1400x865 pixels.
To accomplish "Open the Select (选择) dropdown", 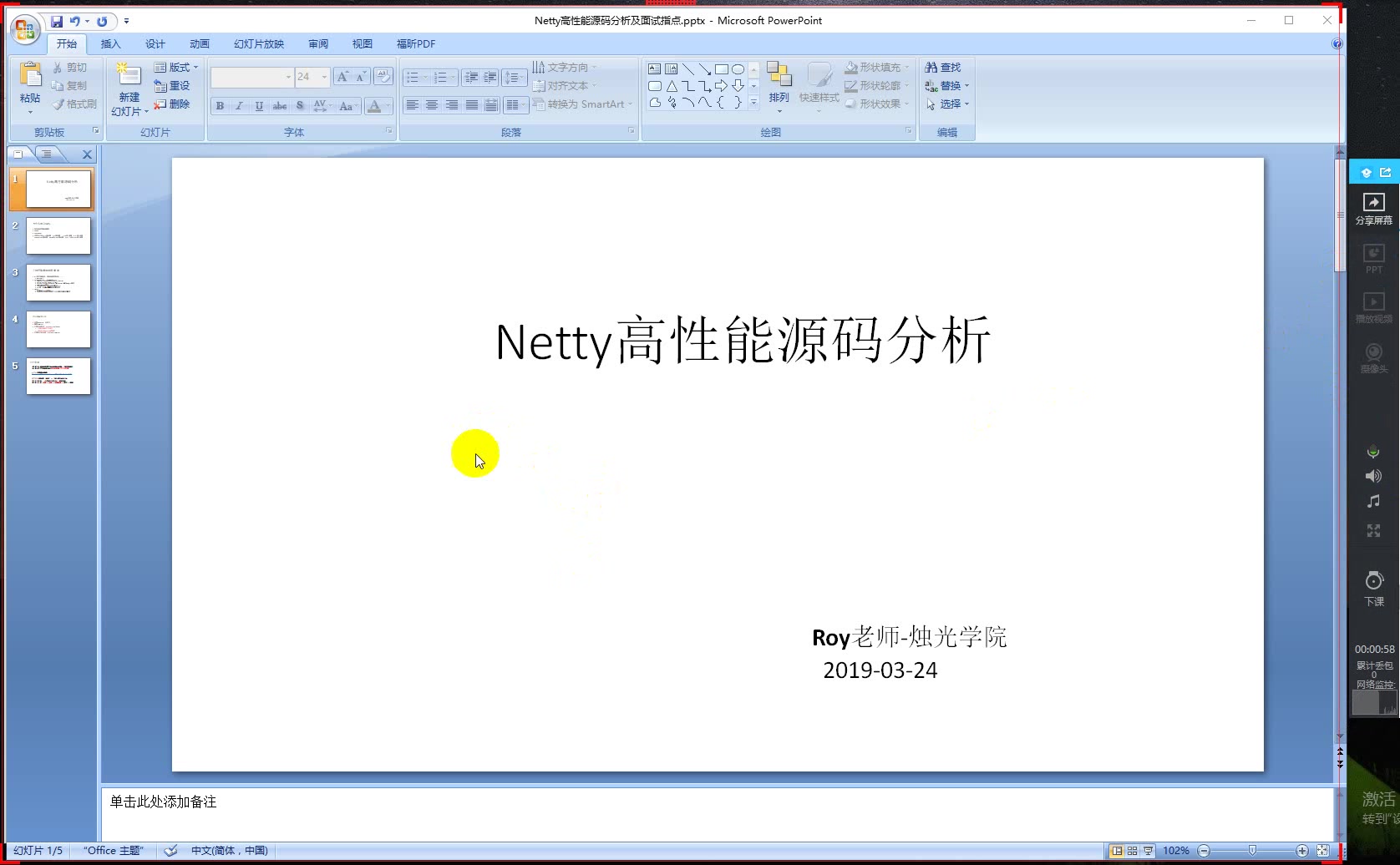I will (947, 104).
